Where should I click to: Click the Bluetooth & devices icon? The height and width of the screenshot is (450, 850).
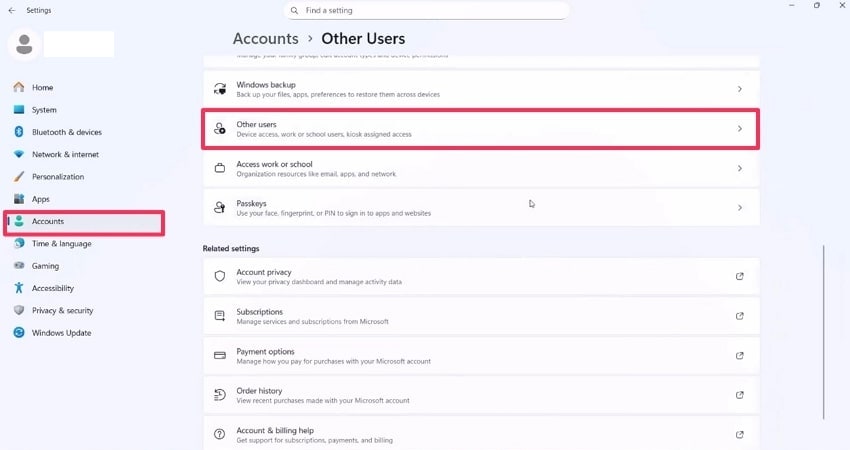coord(19,132)
